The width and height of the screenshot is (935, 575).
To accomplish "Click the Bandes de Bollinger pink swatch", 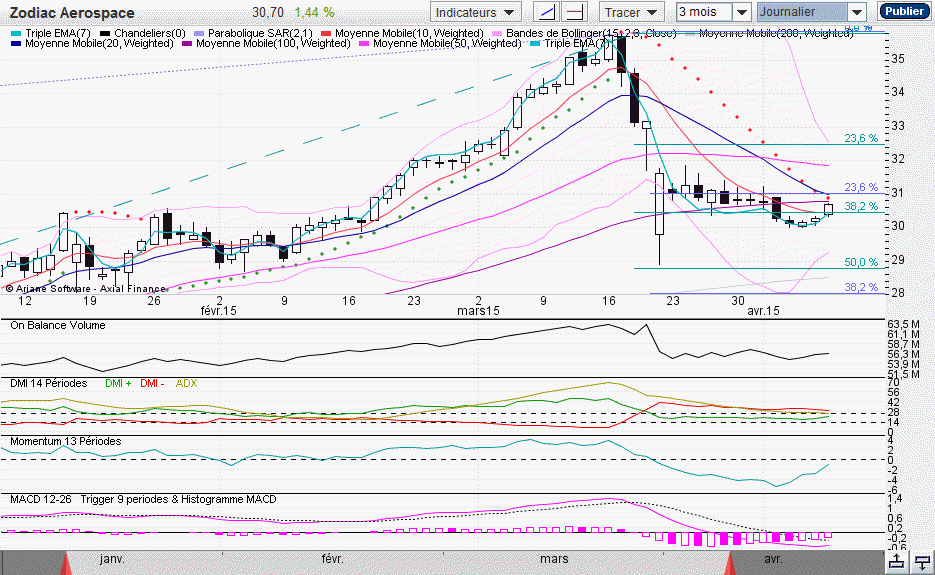I will [x=497, y=33].
